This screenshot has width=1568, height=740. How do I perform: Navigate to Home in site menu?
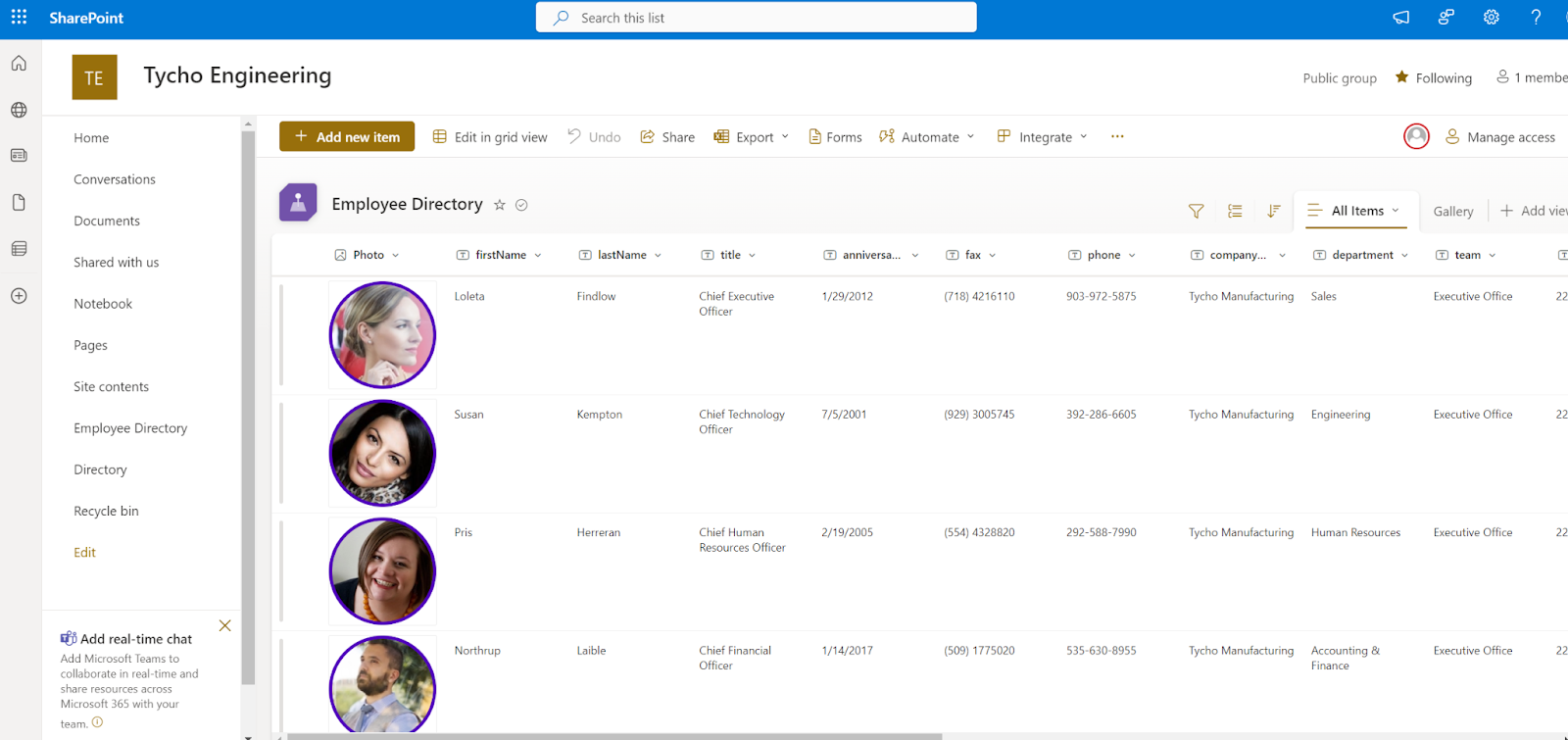pyautogui.click(x=91, y=138)
